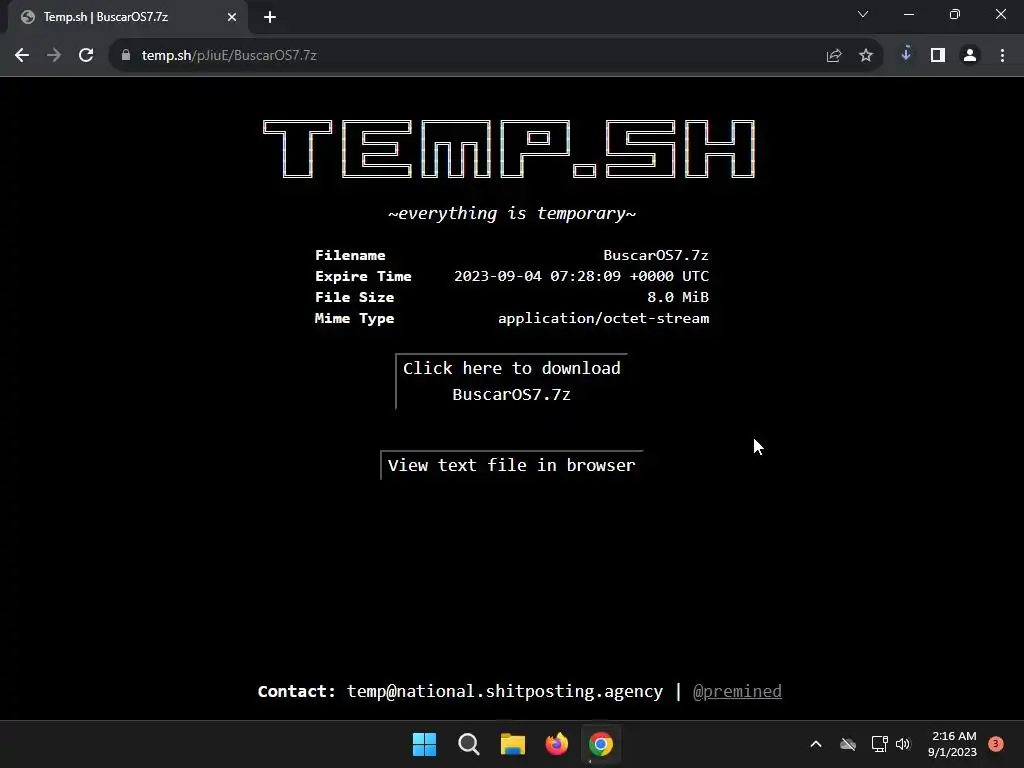
Task: Select the Temp.sh | BuscarOS7.7z tab
Action: [x=127, y=17]
